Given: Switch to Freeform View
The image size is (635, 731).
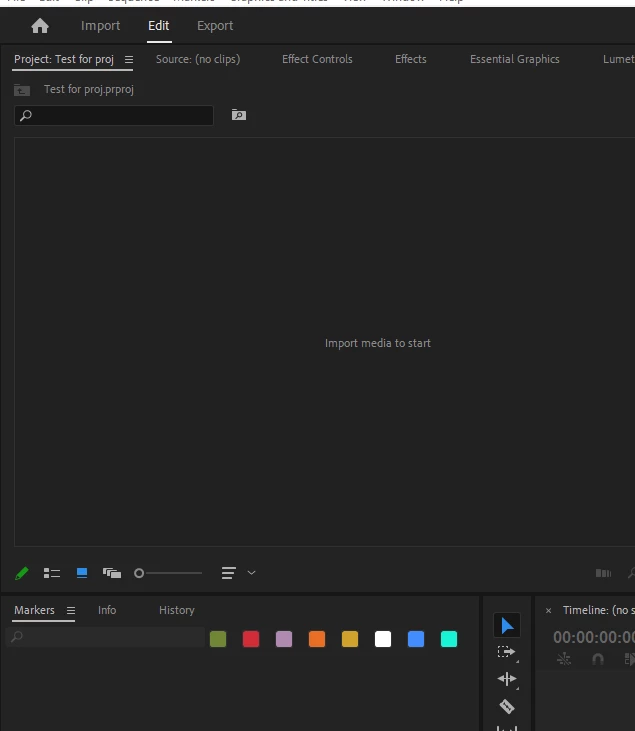Looking at the screenshot, I should pos(112,573).
